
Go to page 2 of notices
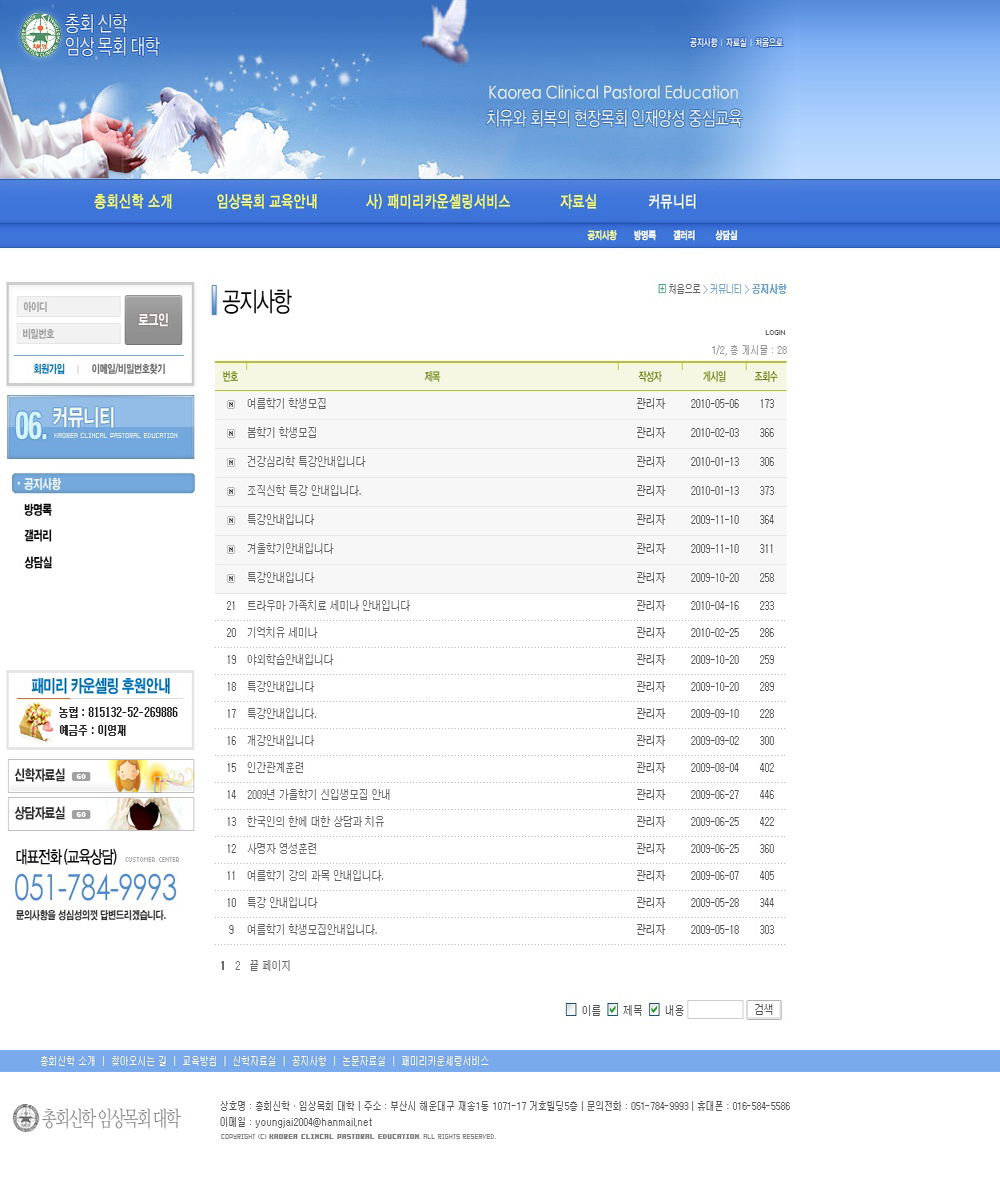237,966
